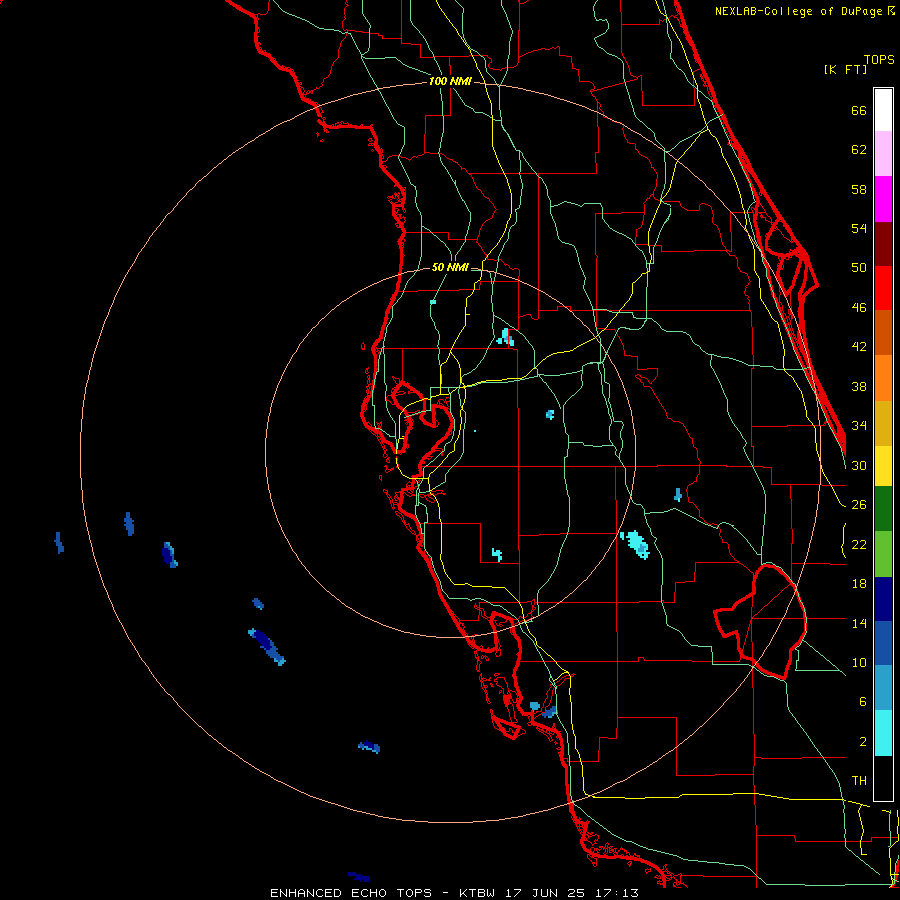Select the bright red legend swatch

pyautogui.click(x=883, y=288)
